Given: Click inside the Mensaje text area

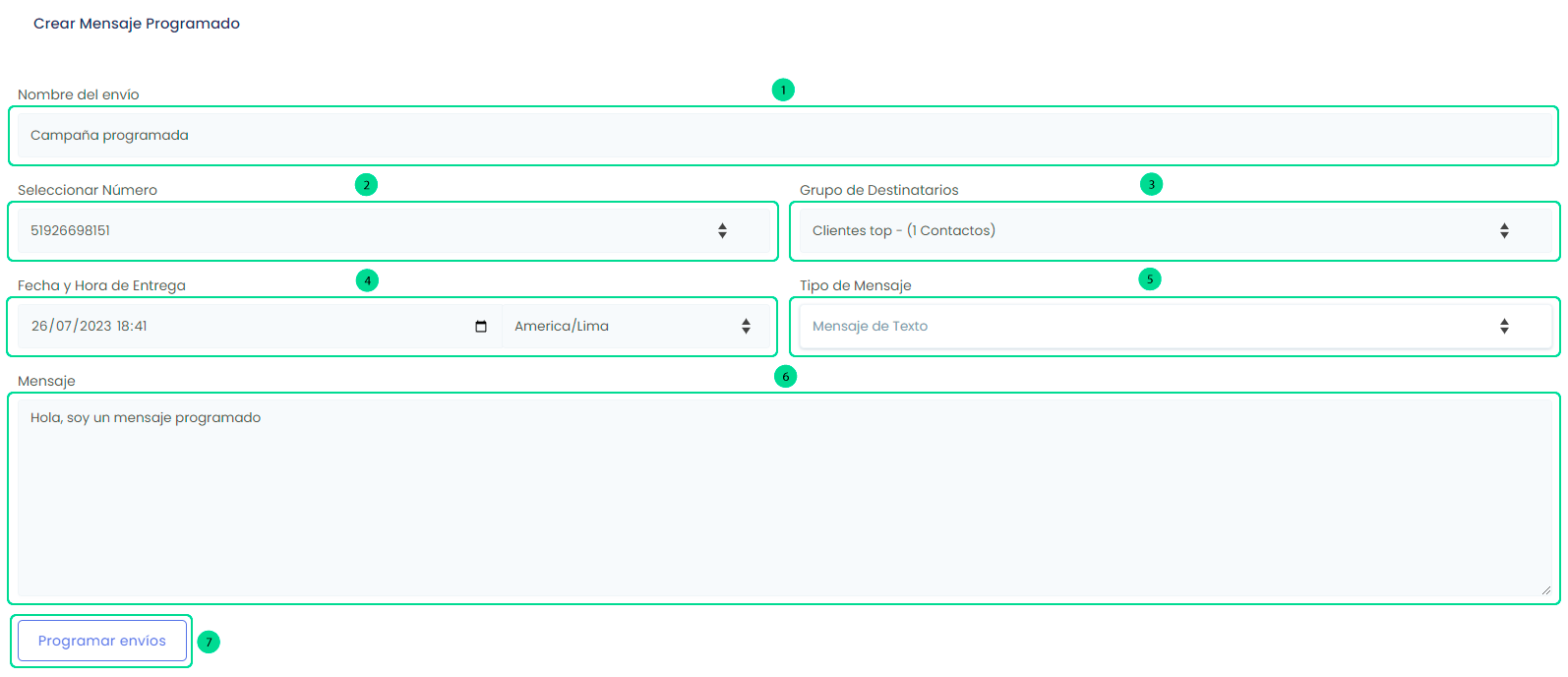Looking at the screenshot, I should coord(783,498).
